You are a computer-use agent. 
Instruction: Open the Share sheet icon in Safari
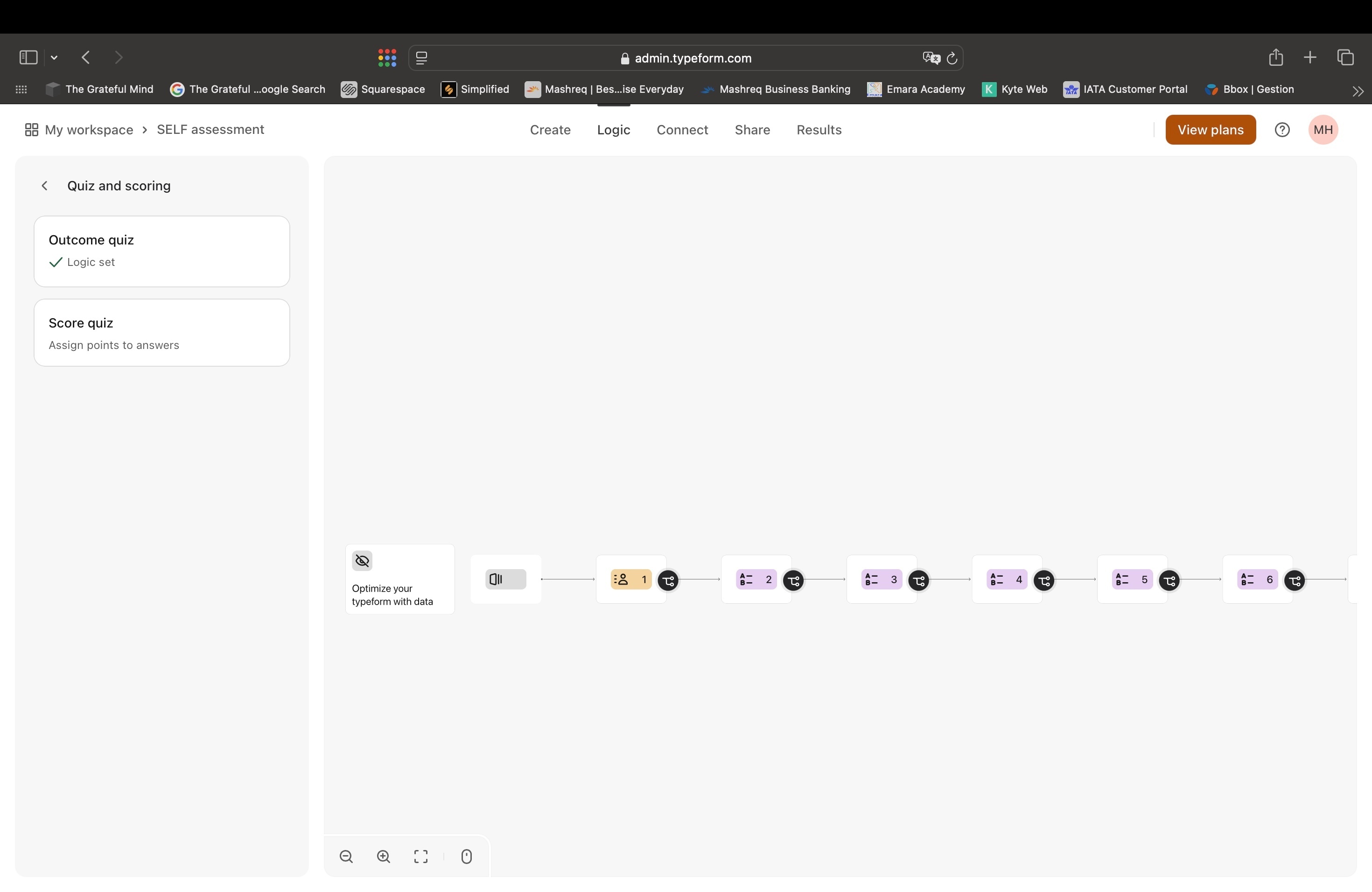(x=1276, y=57)
